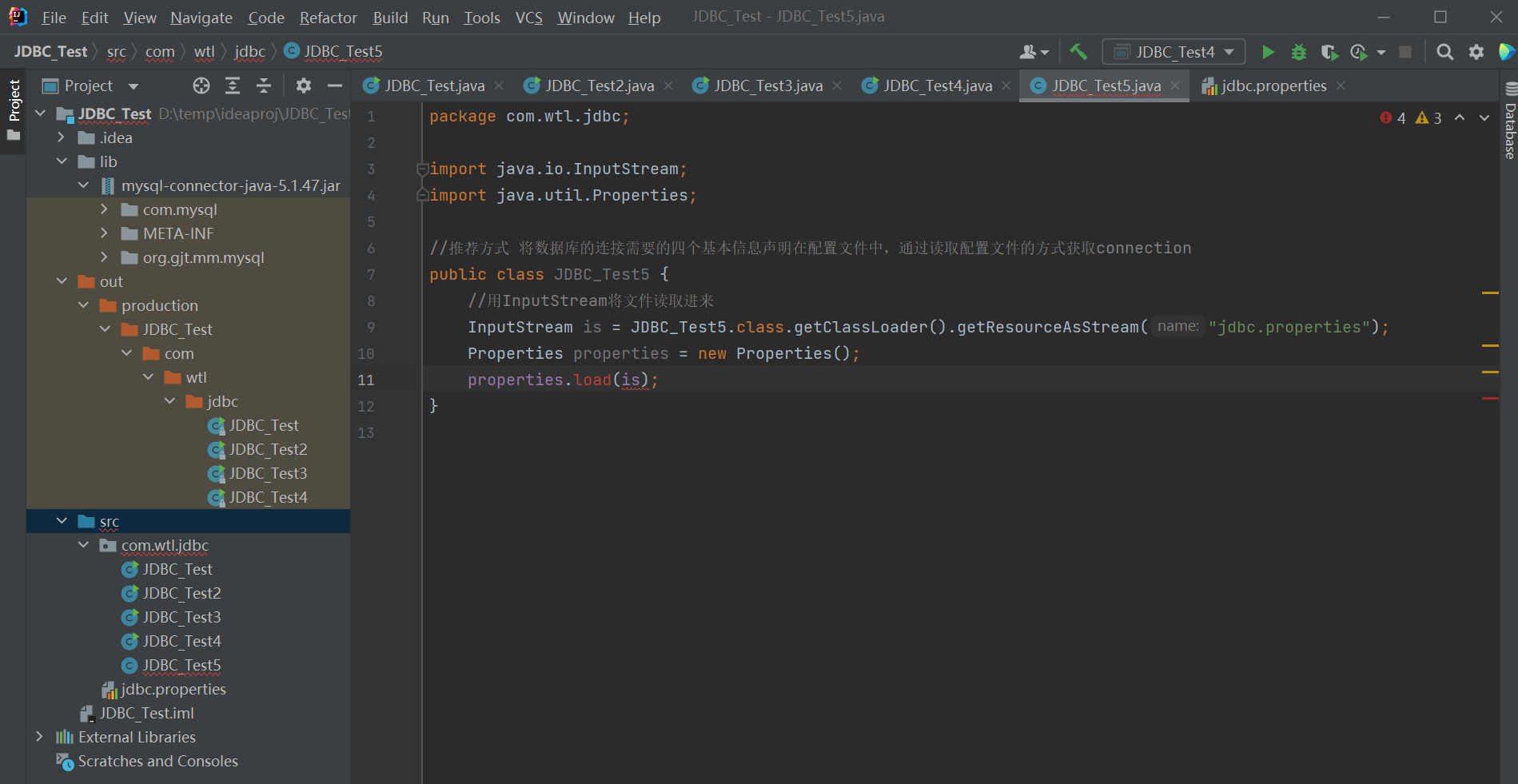Collapse the src folder
Screen dimensions: 1518x784
pyautogui.click(x=62, y=521)
